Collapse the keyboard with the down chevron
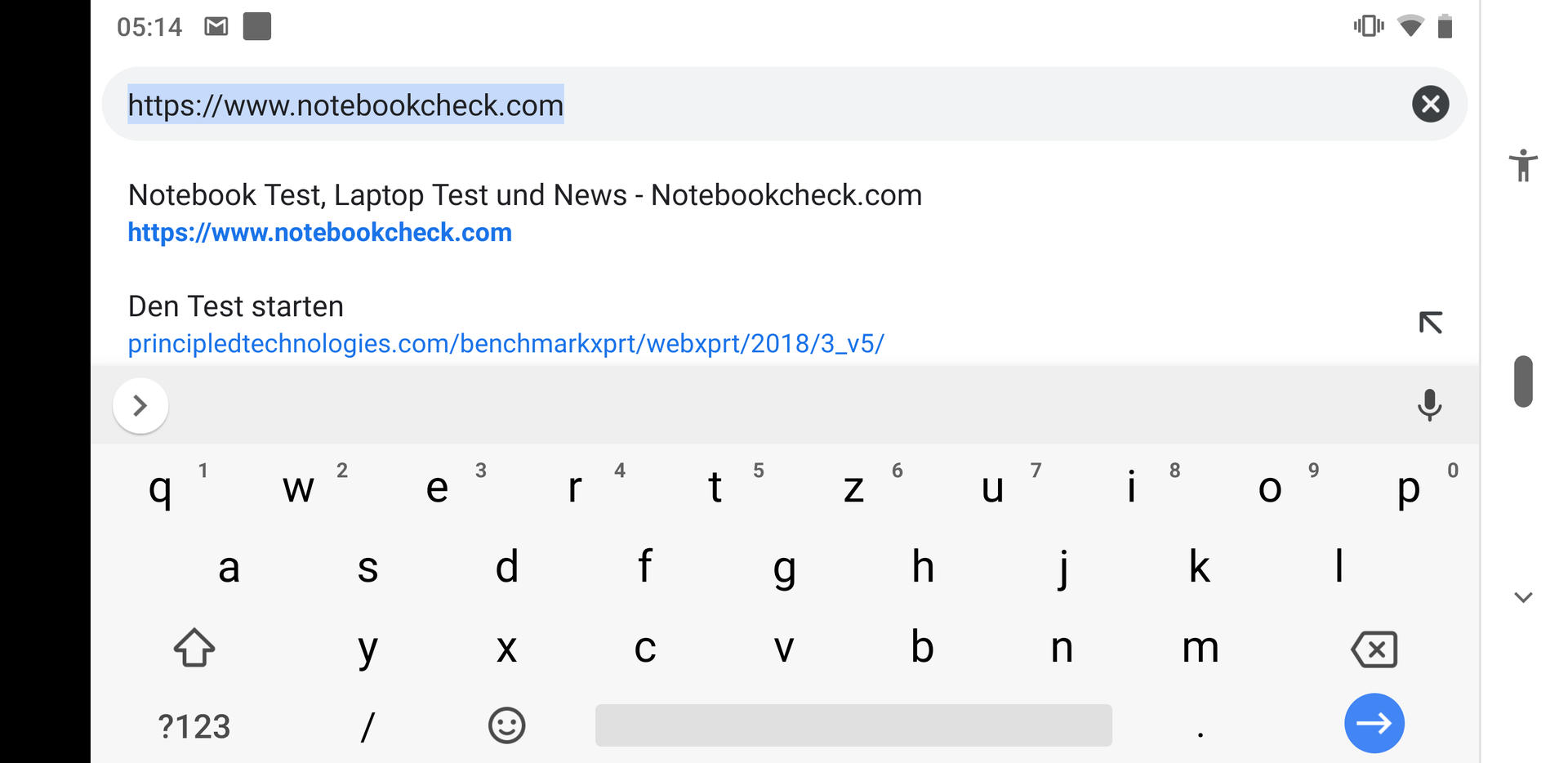The height and width of the screenshot is (763, 1568). tap(1523, 597)
